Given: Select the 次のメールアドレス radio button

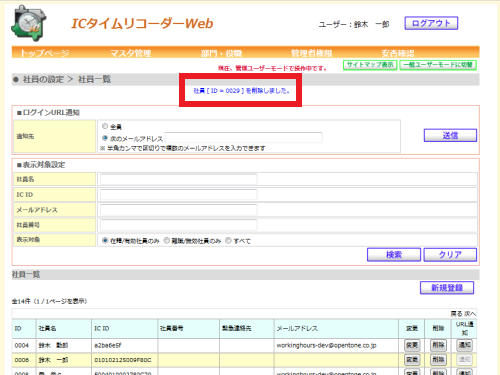Looking at the screenshot, I should [x=105, y=138].
